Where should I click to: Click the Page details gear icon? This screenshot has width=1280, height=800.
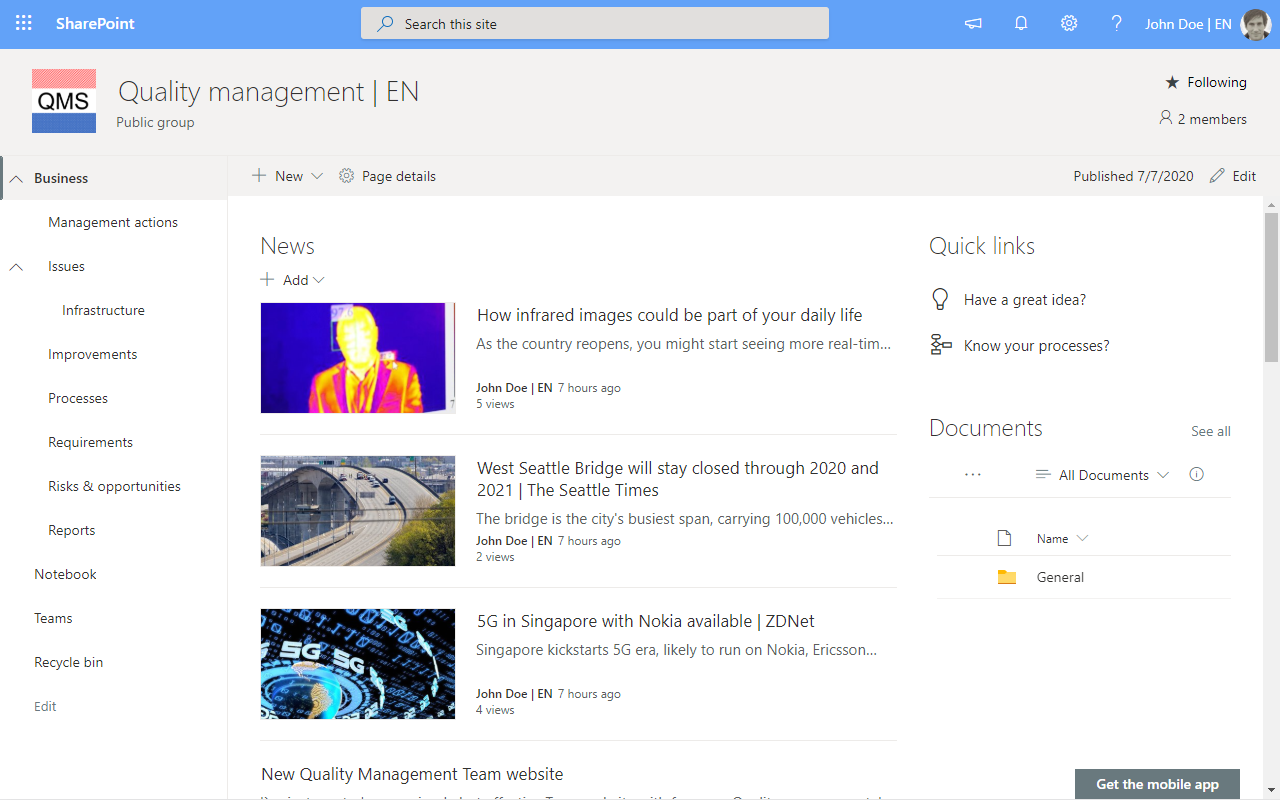coord(347,176)
